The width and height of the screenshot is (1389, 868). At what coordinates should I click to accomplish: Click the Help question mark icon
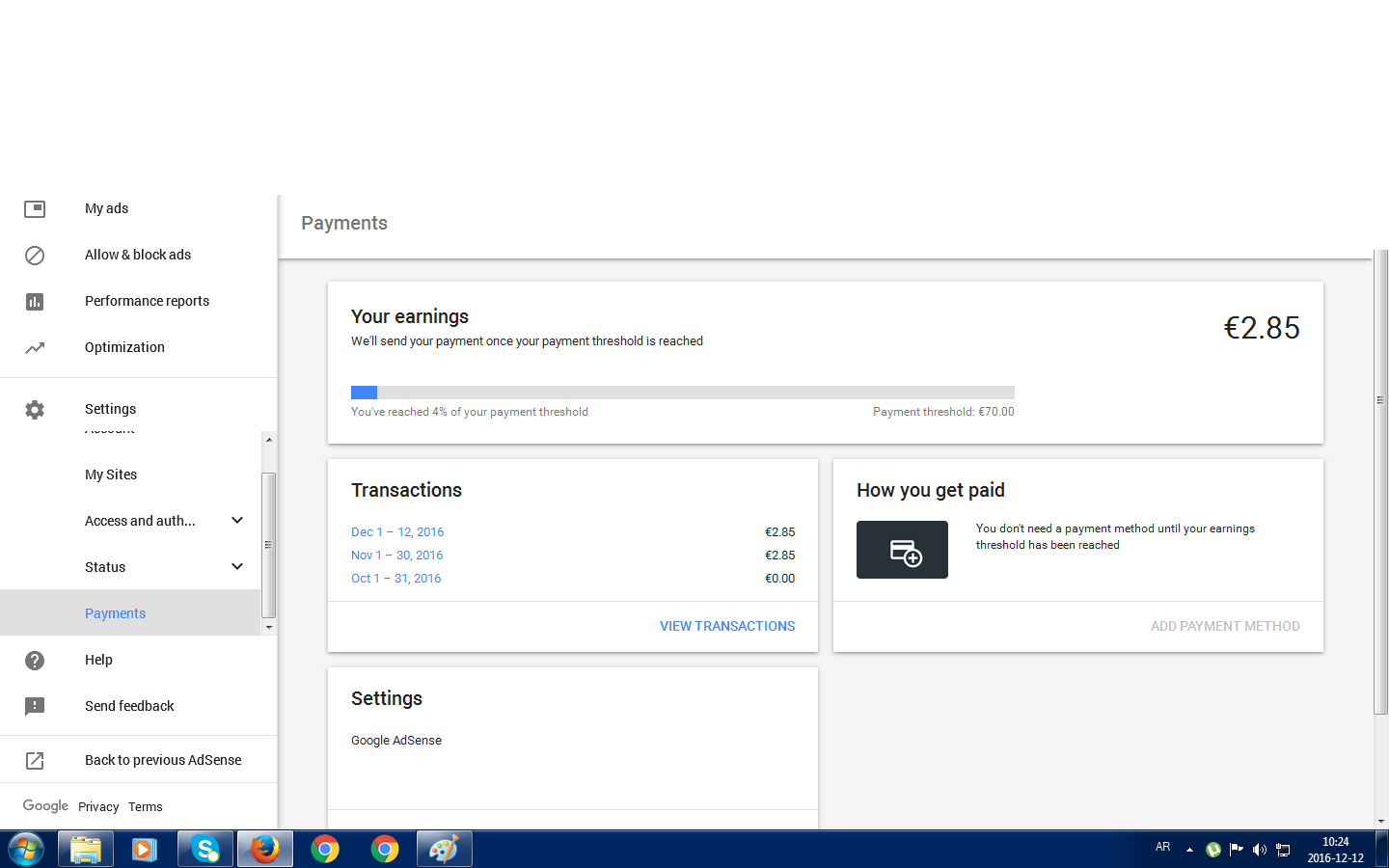(x=35, y=660)
